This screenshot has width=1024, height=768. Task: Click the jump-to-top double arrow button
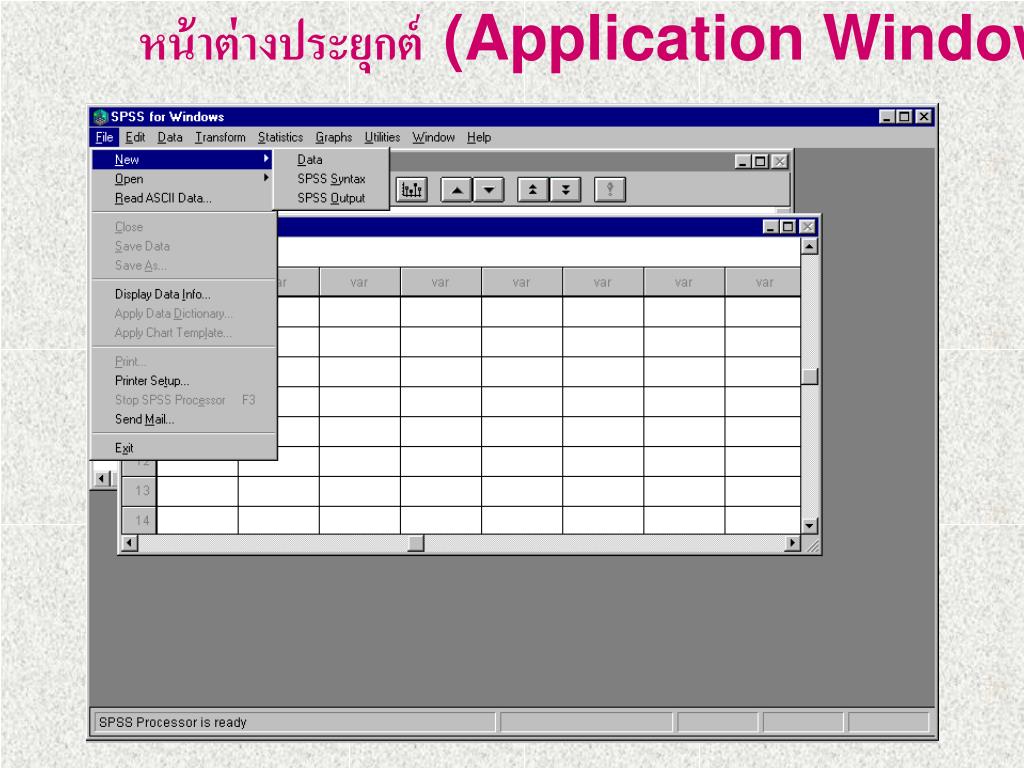[x=533, y=190]
